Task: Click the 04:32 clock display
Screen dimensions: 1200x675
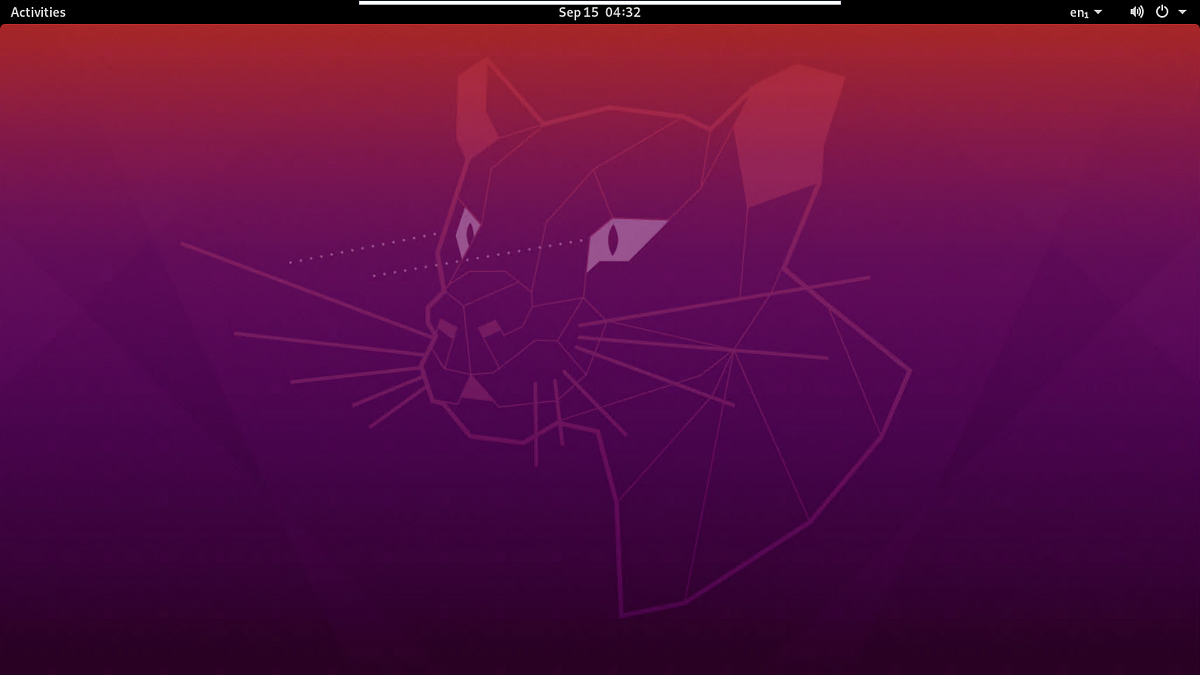Action: pyautogui.click(x=624, y=12)
